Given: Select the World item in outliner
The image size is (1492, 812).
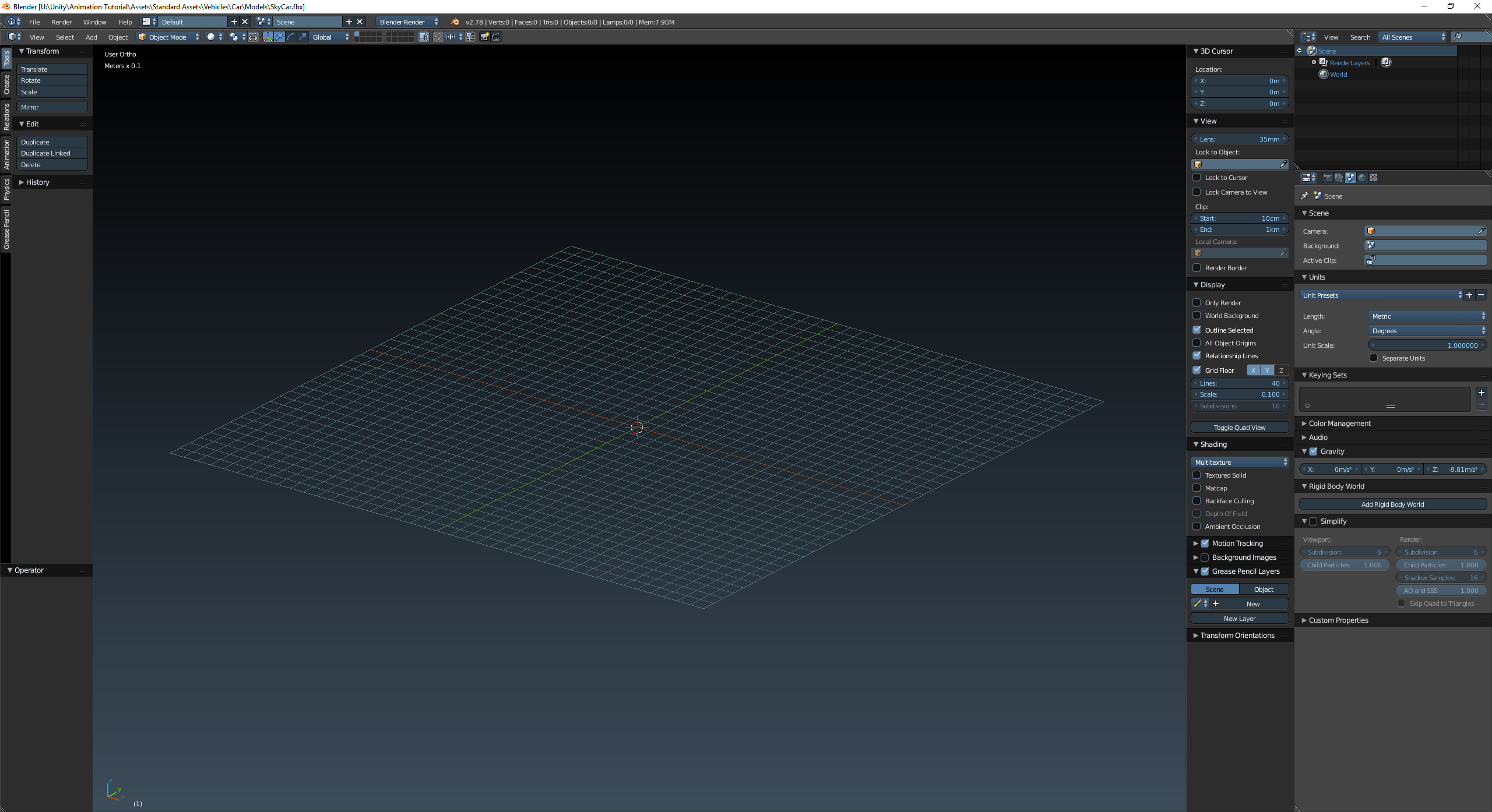Looking at the screenshot, I should tap(1338, 74).
